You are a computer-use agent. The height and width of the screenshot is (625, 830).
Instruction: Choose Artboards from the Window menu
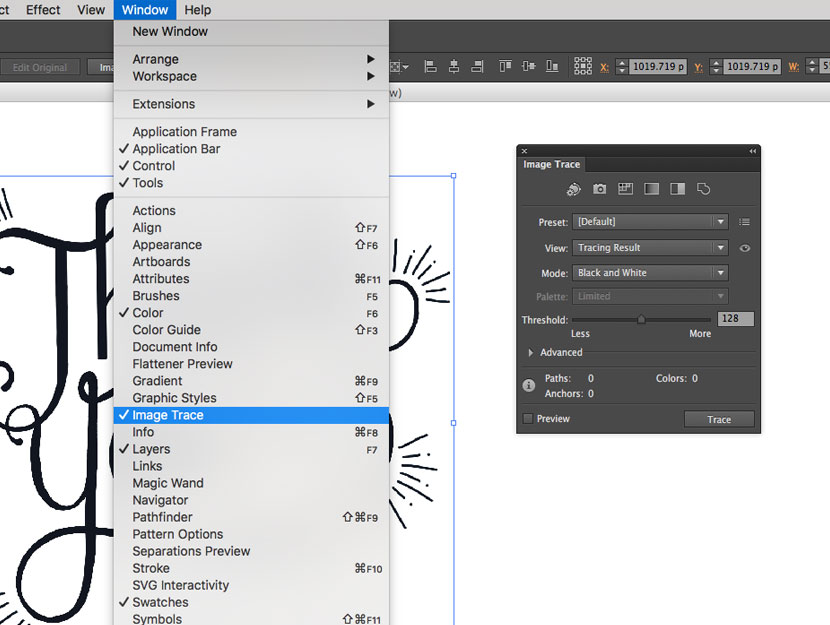(x=251, y=261)
